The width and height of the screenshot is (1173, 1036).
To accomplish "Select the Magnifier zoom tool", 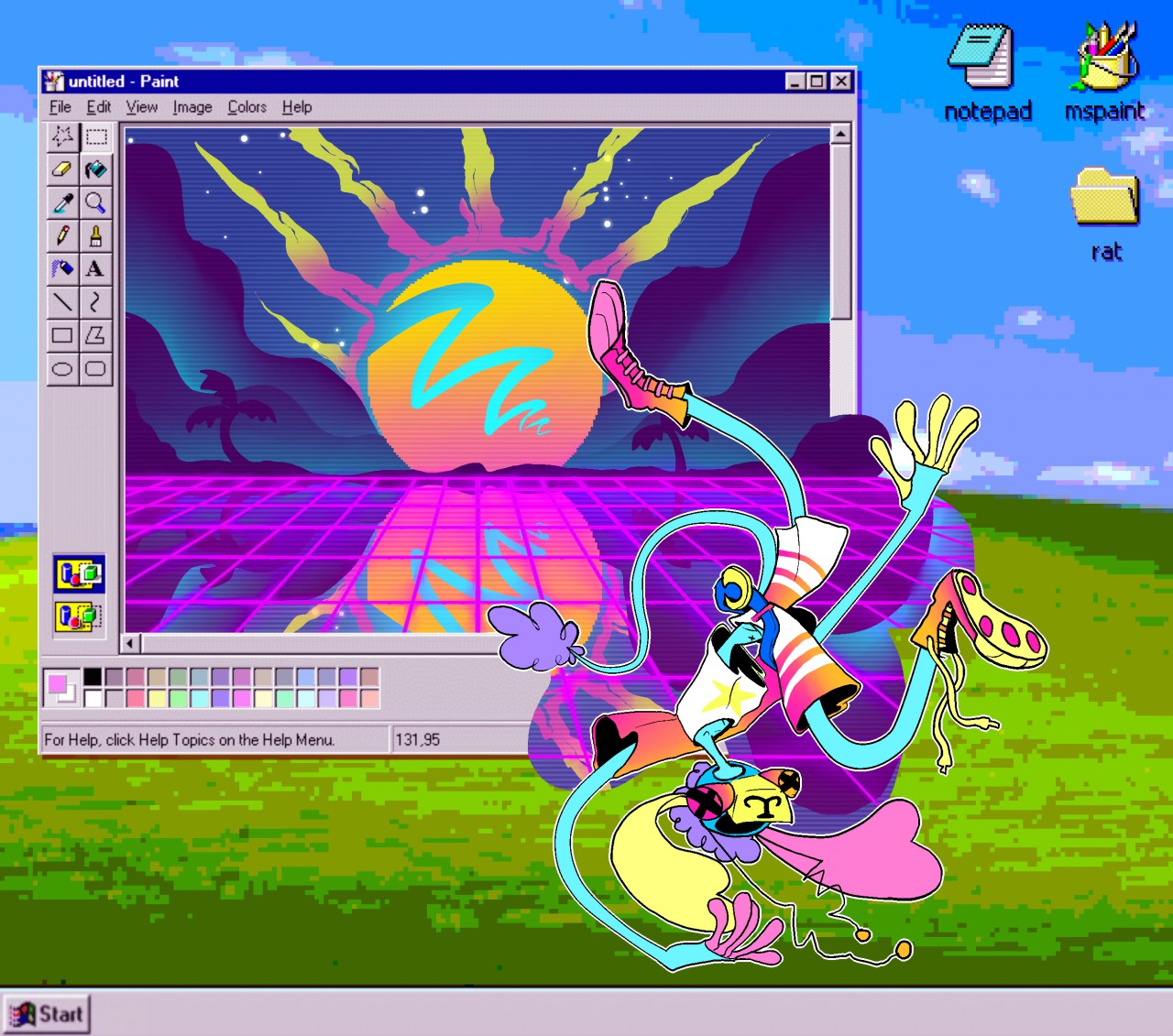I will point(96,203).
